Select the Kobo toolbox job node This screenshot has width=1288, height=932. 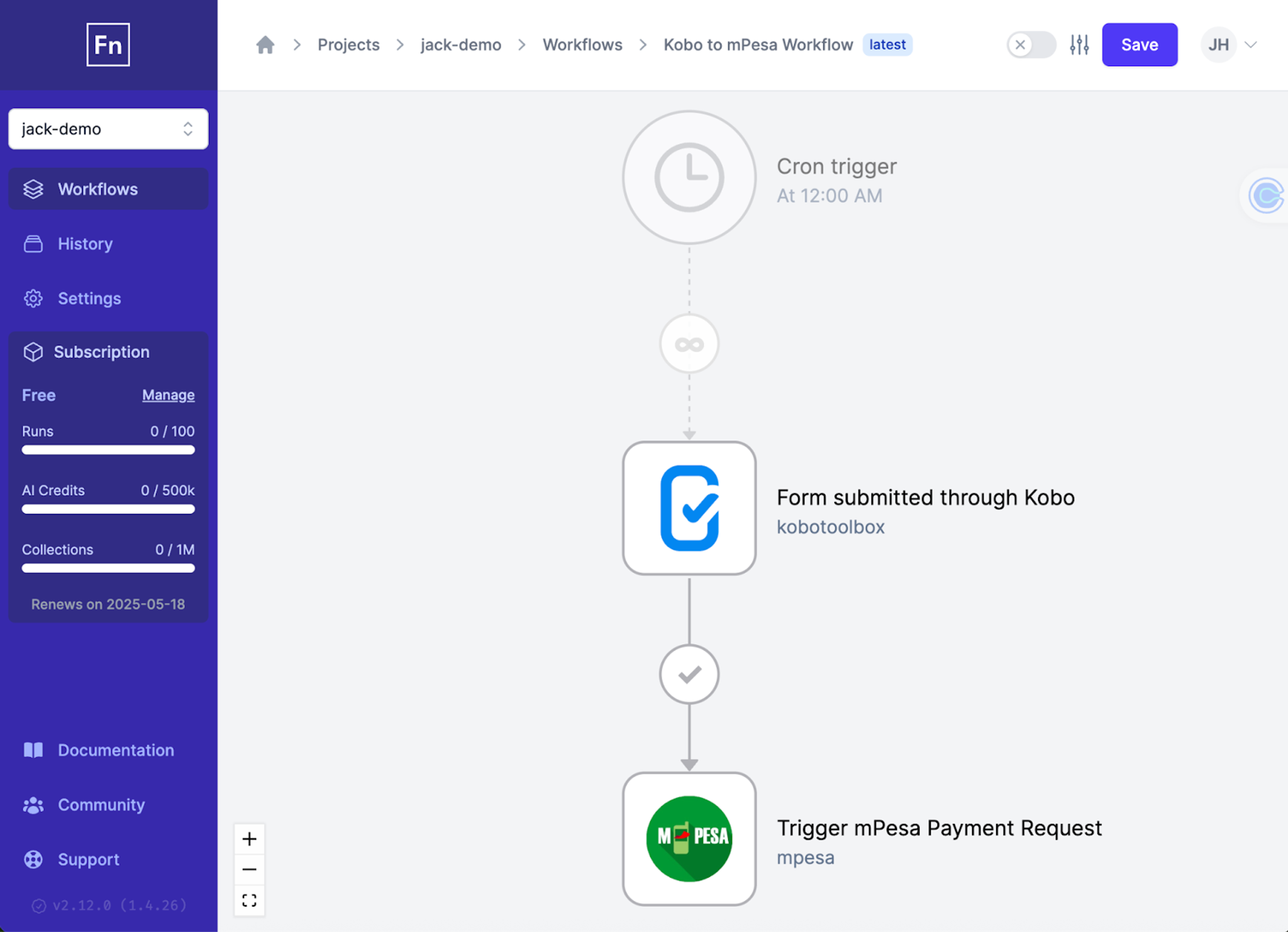tap(689, 508)
